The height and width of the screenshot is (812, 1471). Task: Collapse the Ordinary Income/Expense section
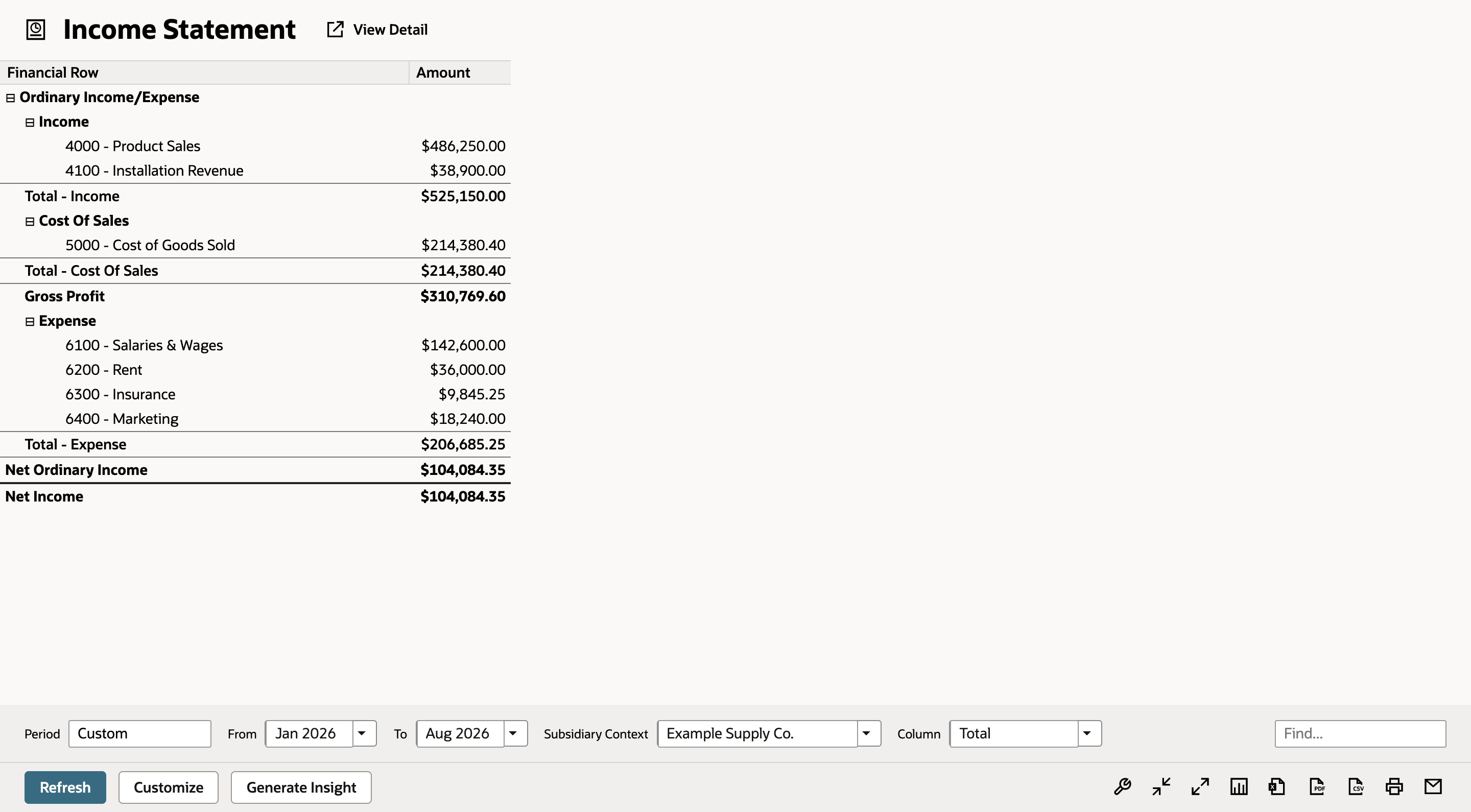coord(10,98)
